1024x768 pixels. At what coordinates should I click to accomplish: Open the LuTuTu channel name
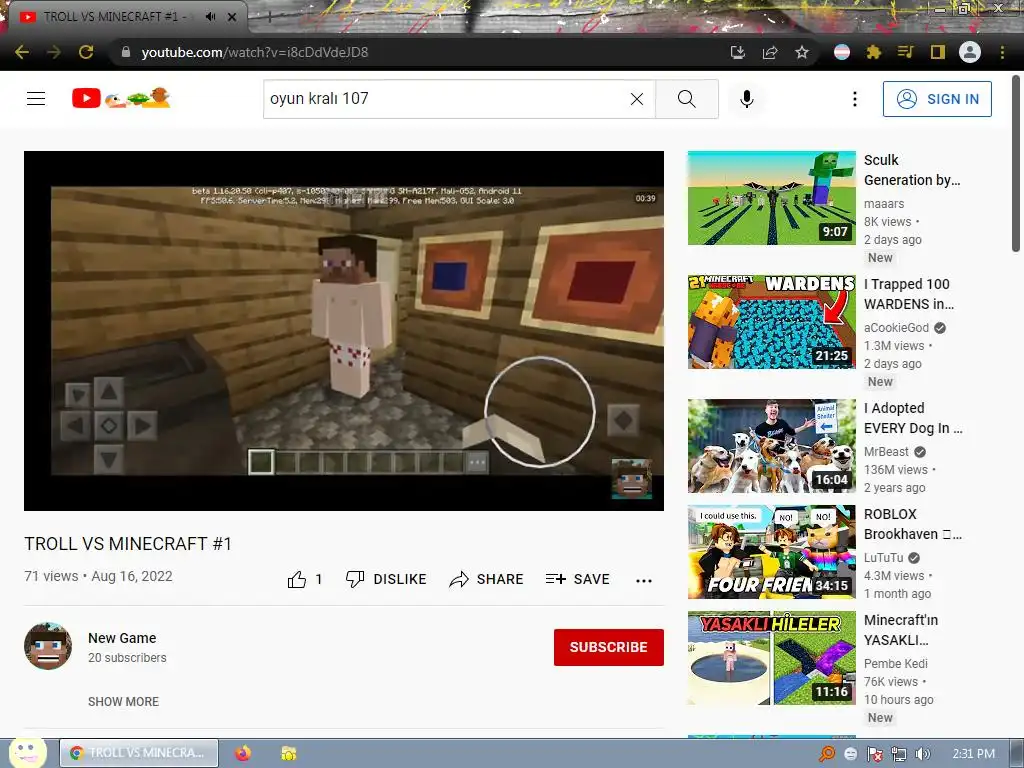[x=883, y=558]
